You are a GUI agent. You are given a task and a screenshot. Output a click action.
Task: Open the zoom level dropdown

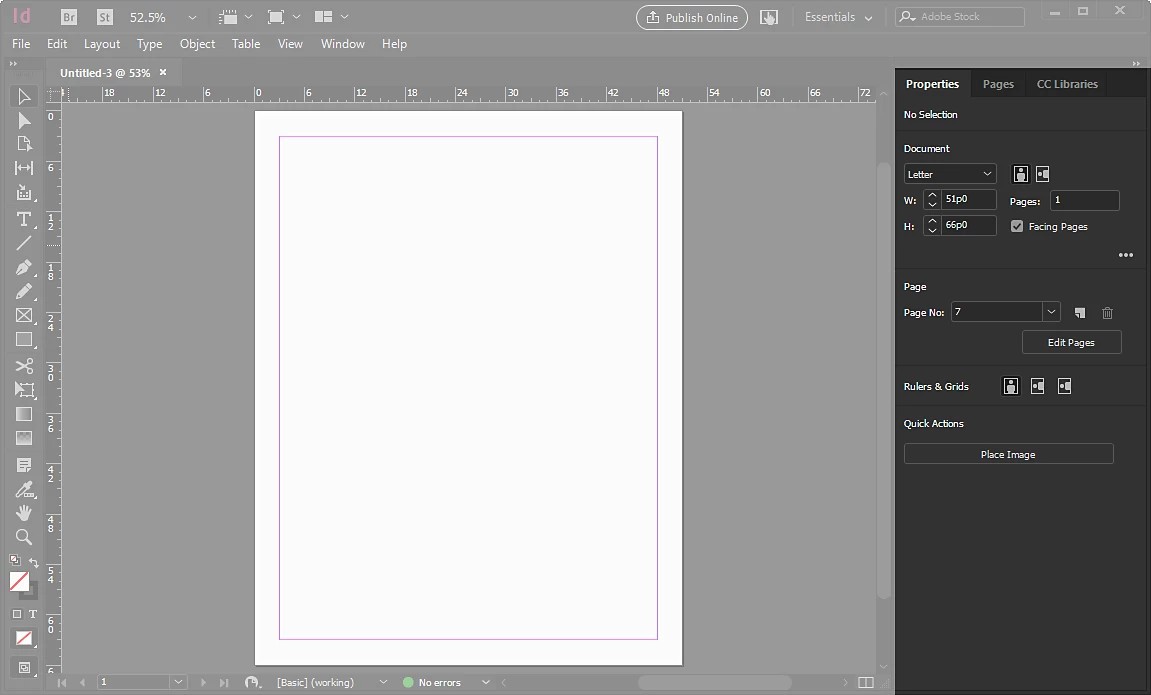click(x=192, y=17)
